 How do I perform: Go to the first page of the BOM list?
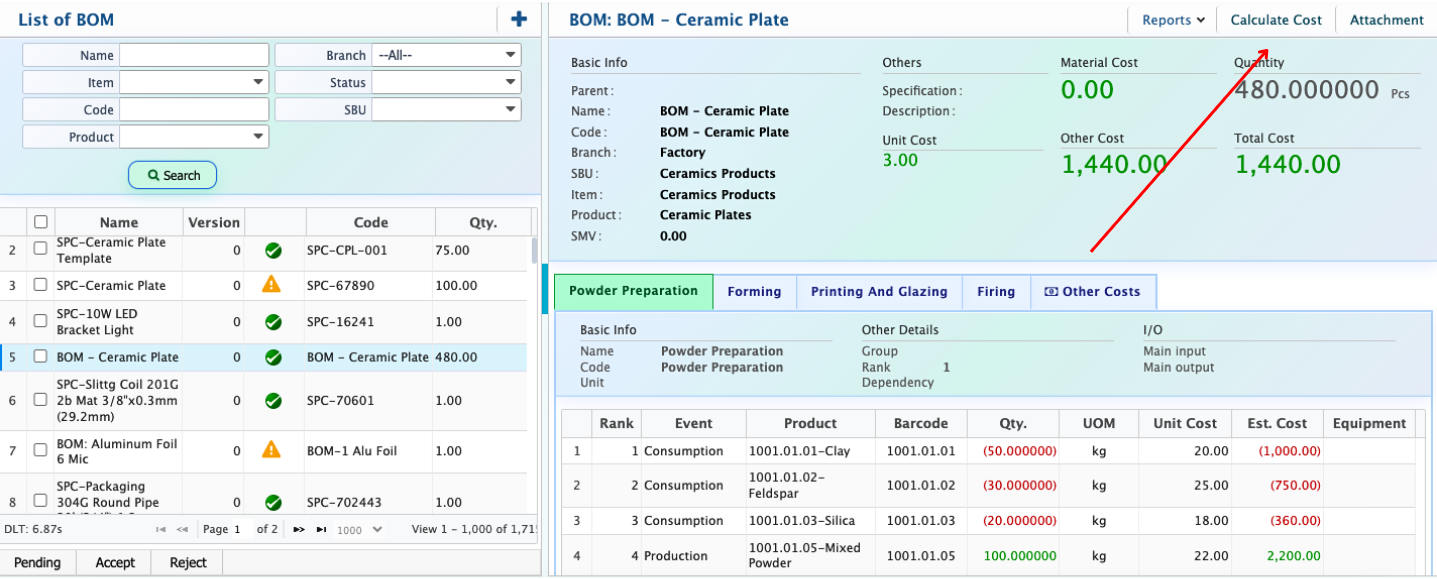[x=161, y=529]
